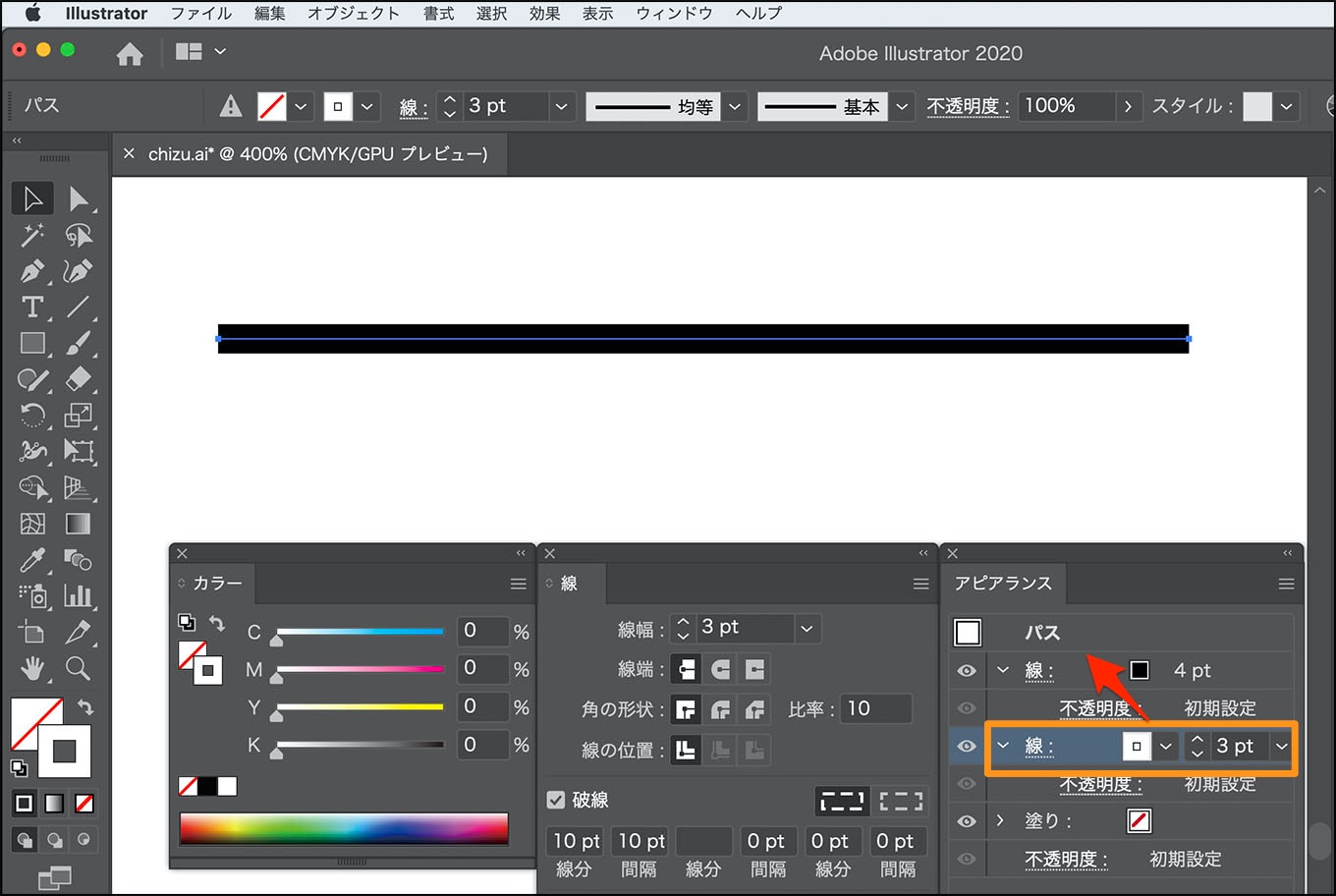Open the 均等 width profile dropdown
Screen dimensions: 1336x896
[x=735, y=106]
